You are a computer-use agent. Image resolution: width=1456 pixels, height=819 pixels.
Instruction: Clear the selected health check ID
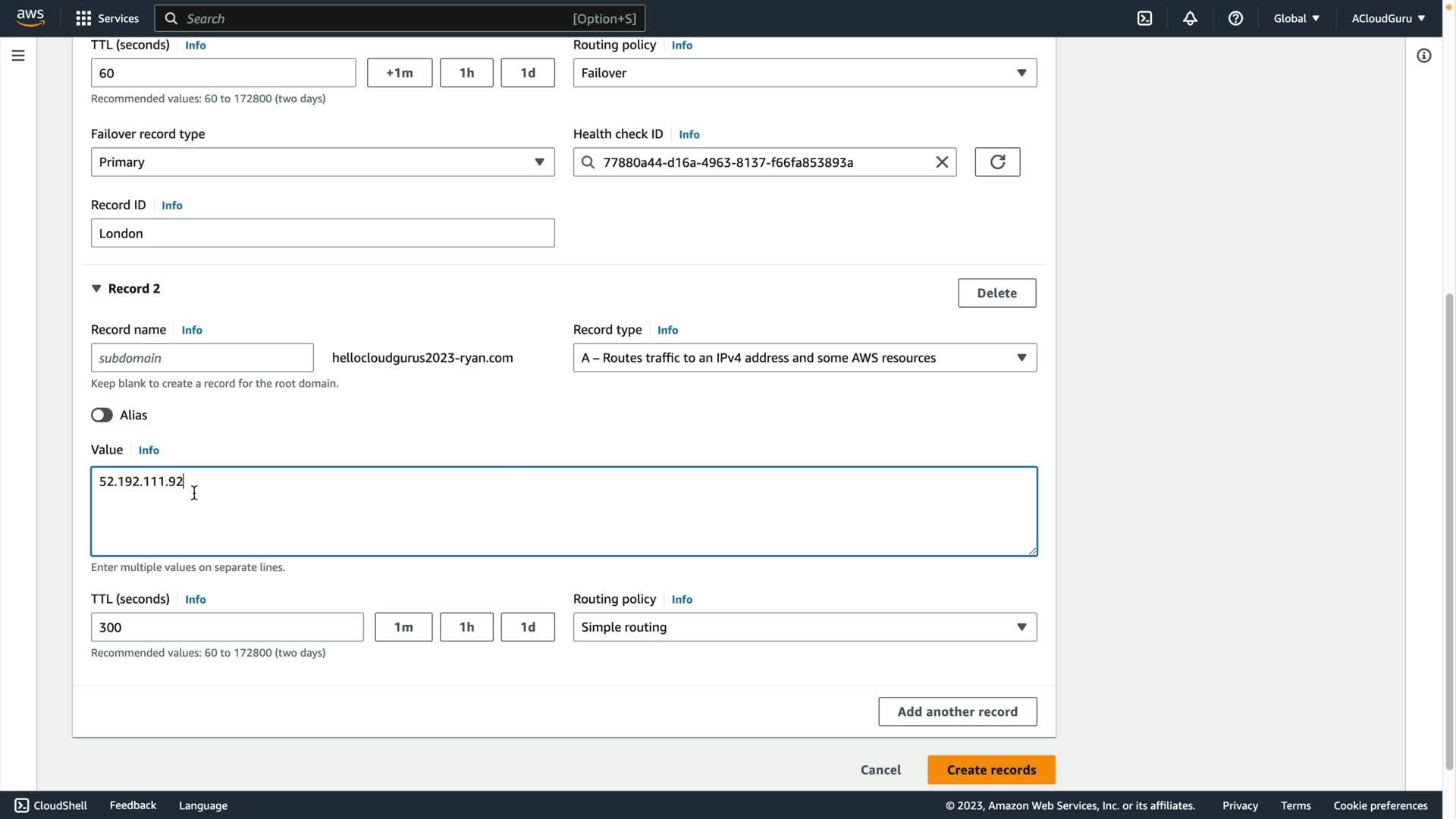(942, 162)
